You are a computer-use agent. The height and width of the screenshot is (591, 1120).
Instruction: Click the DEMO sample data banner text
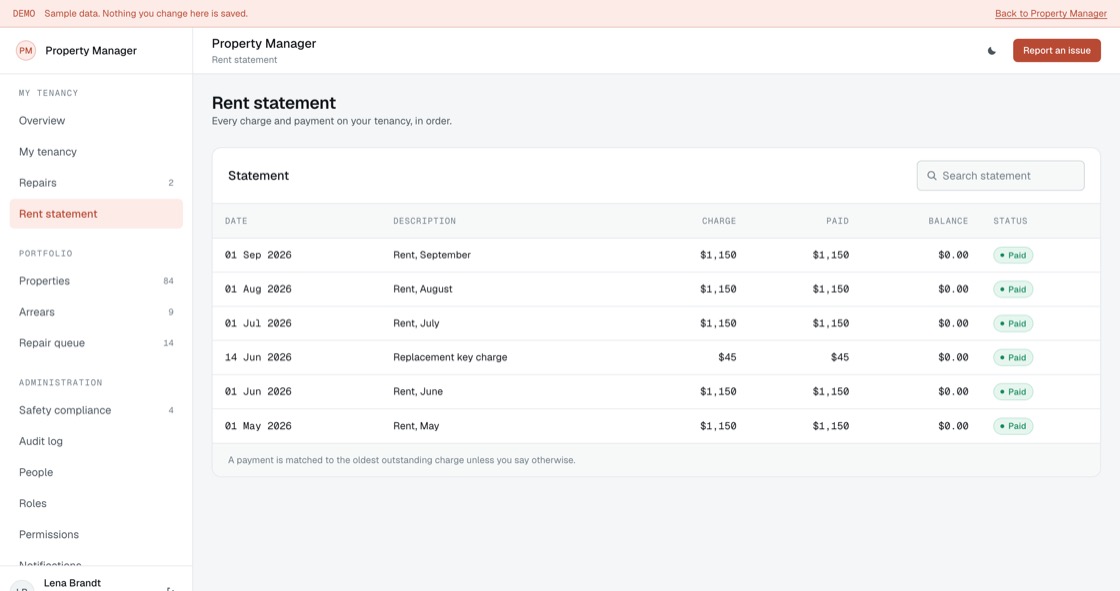(130, 14)
